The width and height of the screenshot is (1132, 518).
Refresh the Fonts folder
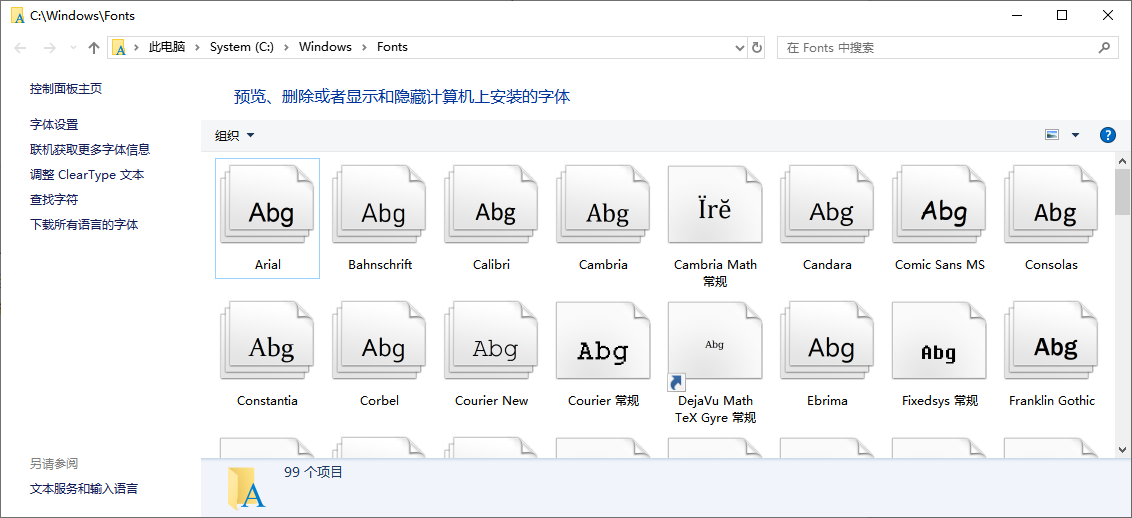(757, 48)
